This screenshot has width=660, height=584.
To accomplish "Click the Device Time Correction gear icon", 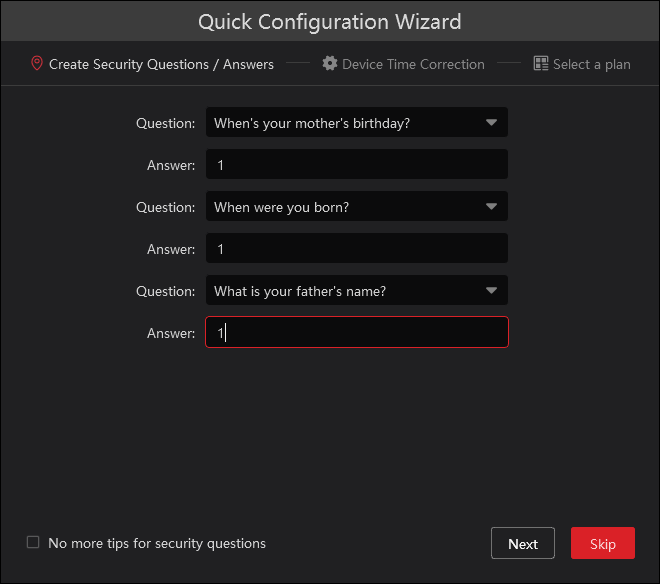I will point(330,64).
